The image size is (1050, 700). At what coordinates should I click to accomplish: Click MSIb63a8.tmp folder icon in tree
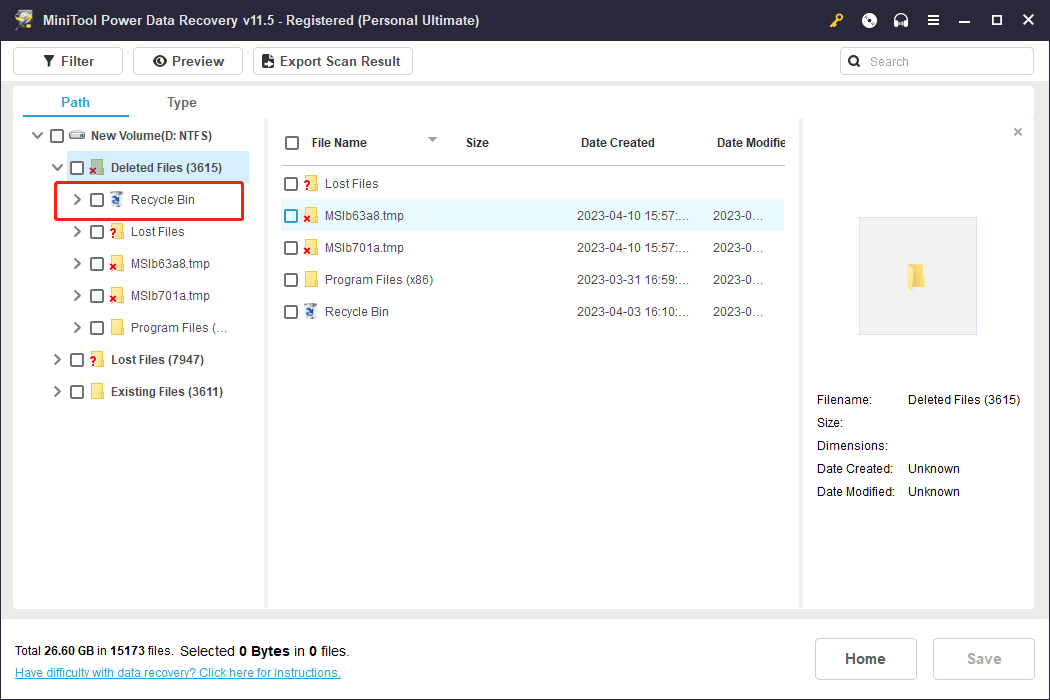[117, 264]
